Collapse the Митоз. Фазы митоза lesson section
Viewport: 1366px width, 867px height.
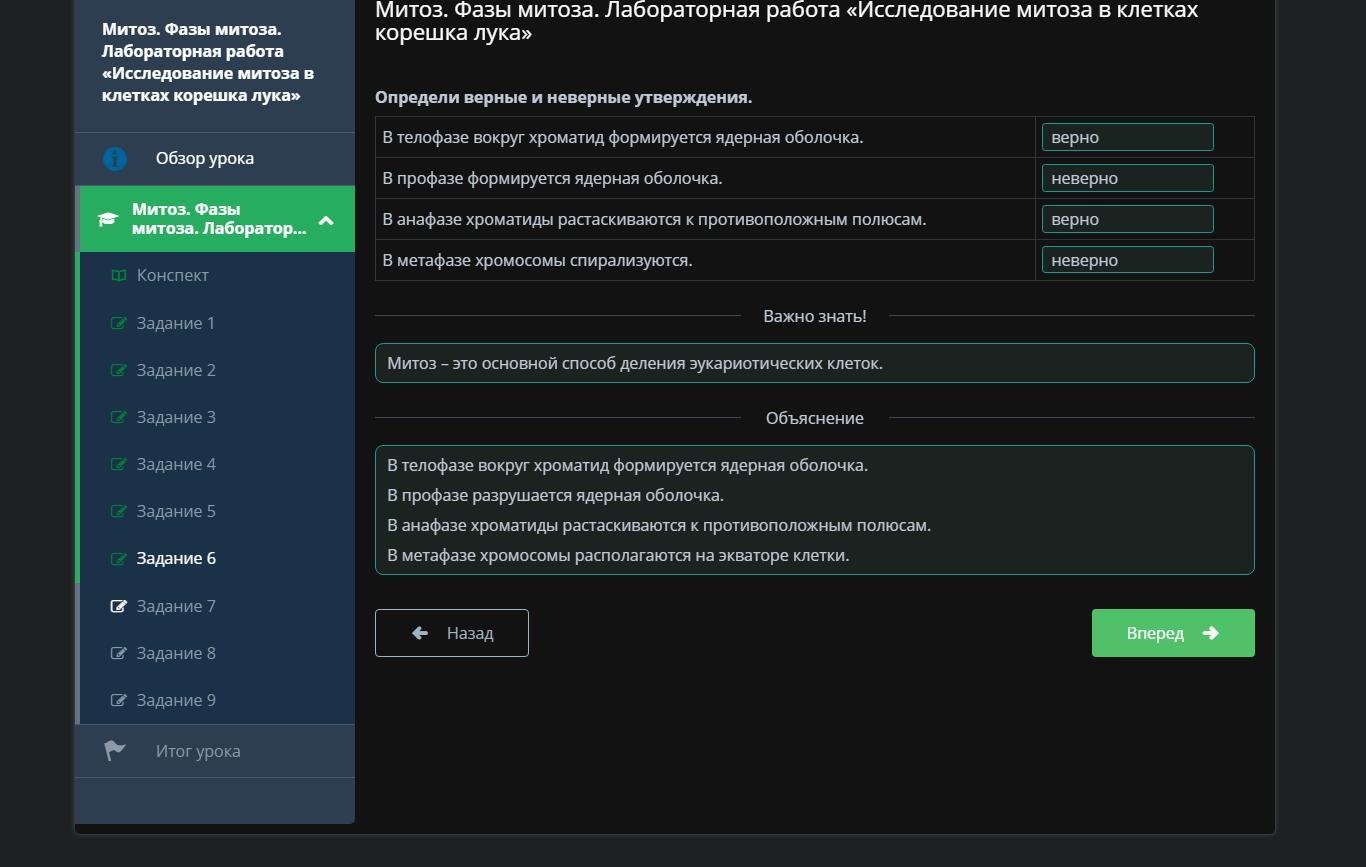coord(326,220)
